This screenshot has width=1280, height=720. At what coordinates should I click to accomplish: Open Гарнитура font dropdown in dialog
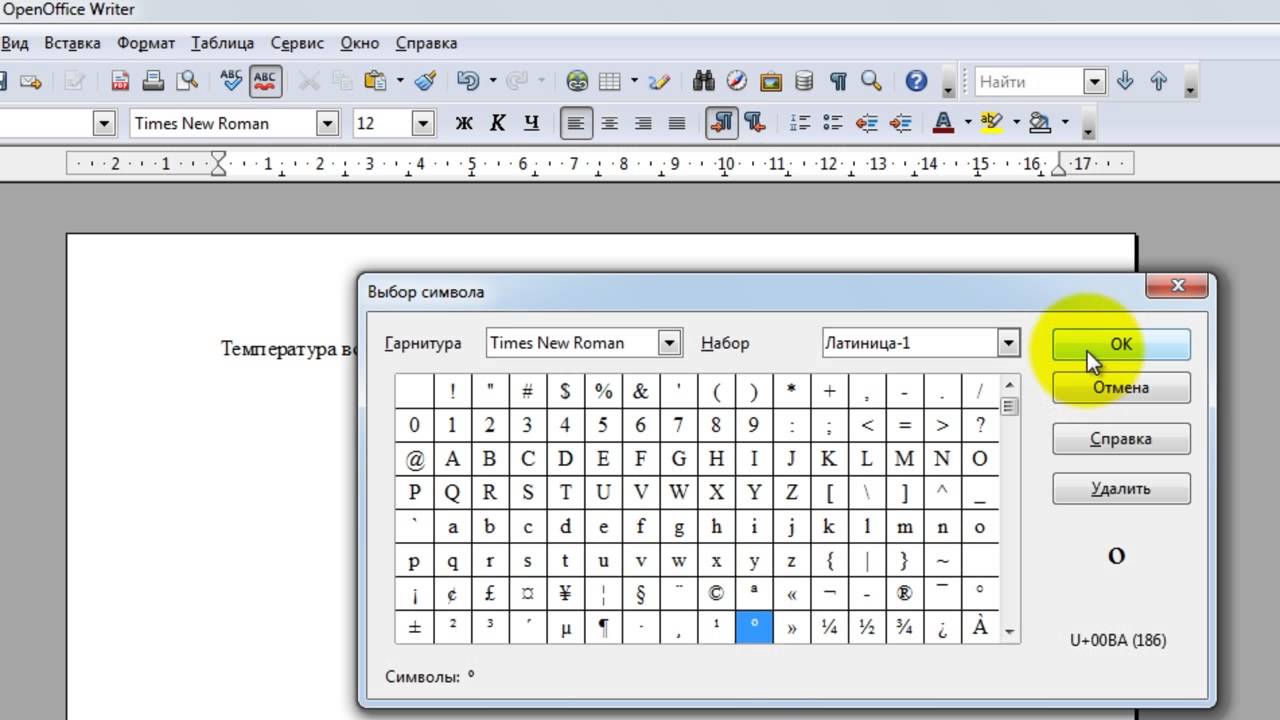coord(670,343)
